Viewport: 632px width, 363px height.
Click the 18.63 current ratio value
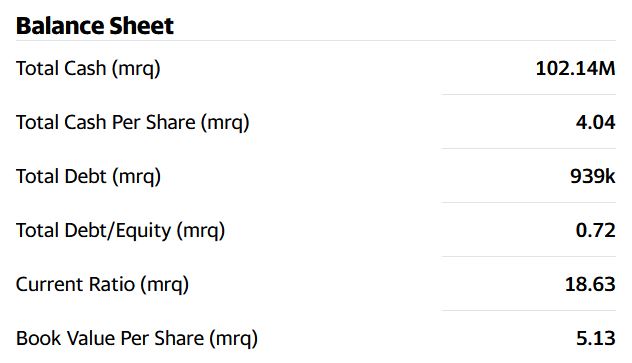590,284
